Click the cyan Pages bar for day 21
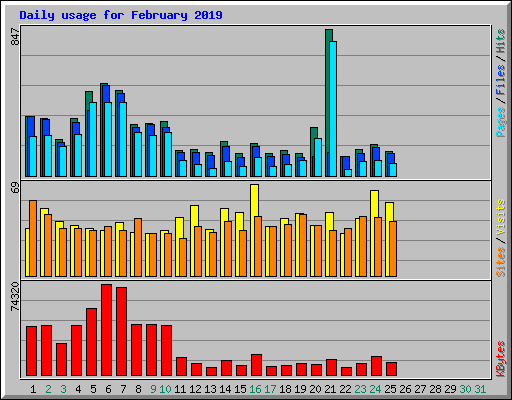Viewport: 512px width, 400px height. (333, 109)
